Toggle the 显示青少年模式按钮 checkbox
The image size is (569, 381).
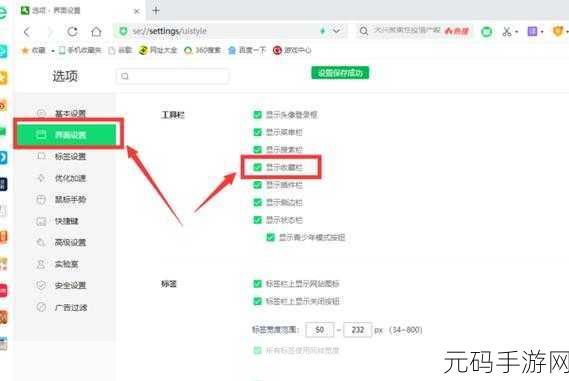click(270, 237)
